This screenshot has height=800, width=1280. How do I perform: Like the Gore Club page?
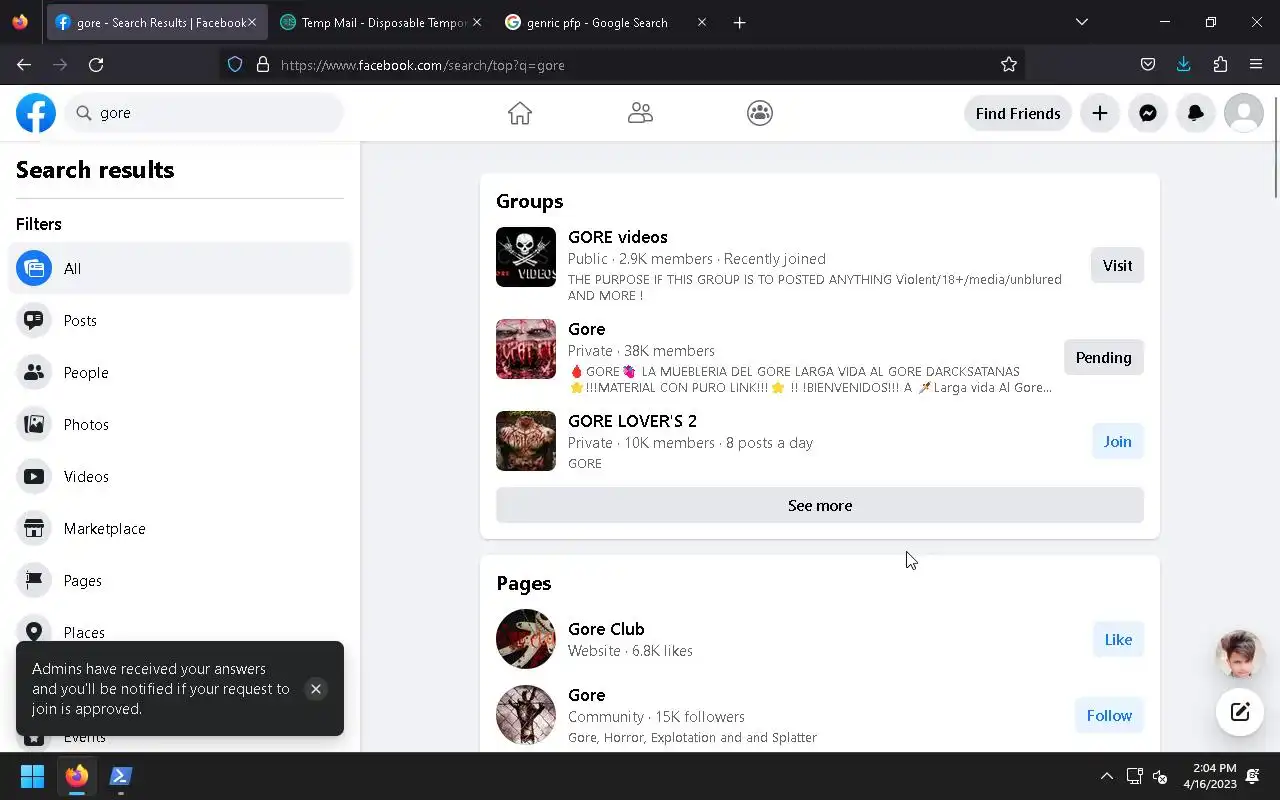click(x=1118, y=639)
